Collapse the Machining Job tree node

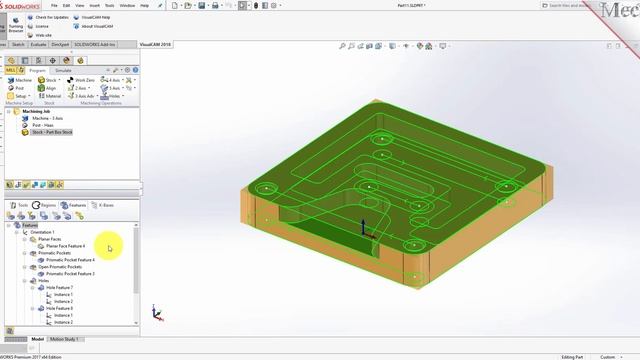(9, 111)
